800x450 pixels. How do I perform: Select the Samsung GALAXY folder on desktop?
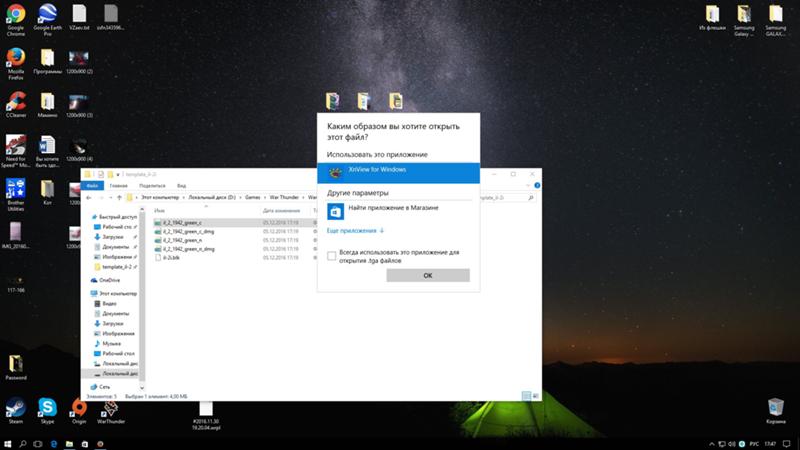click(x=776, y=20)
